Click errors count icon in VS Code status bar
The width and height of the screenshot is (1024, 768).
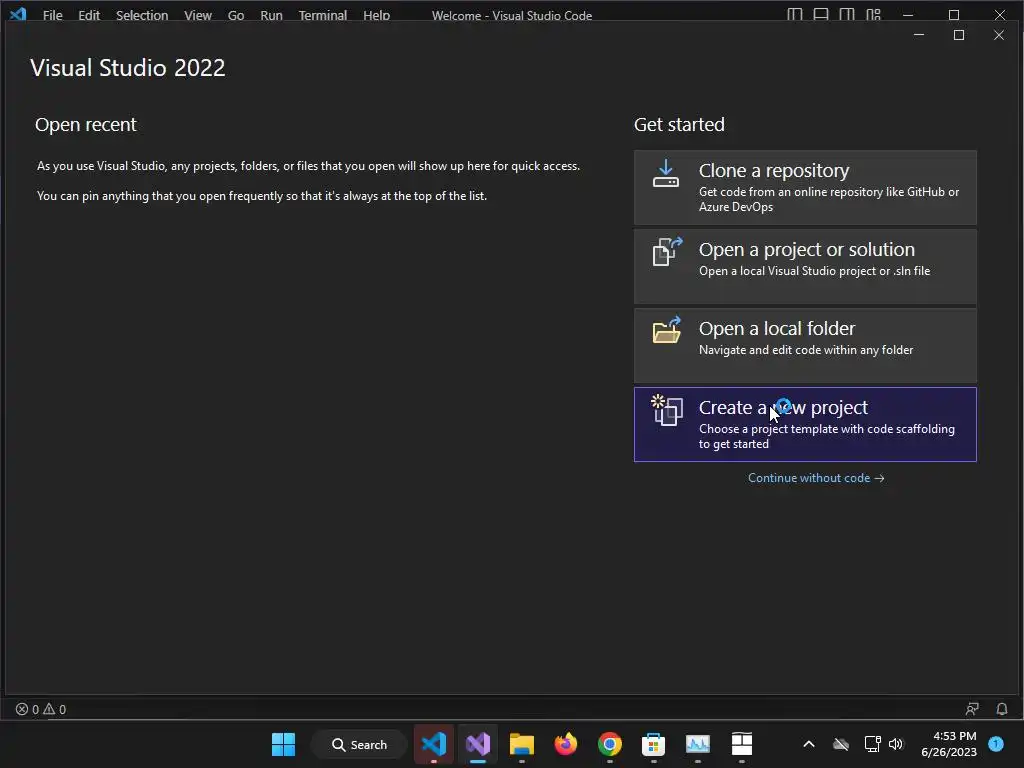27,709
